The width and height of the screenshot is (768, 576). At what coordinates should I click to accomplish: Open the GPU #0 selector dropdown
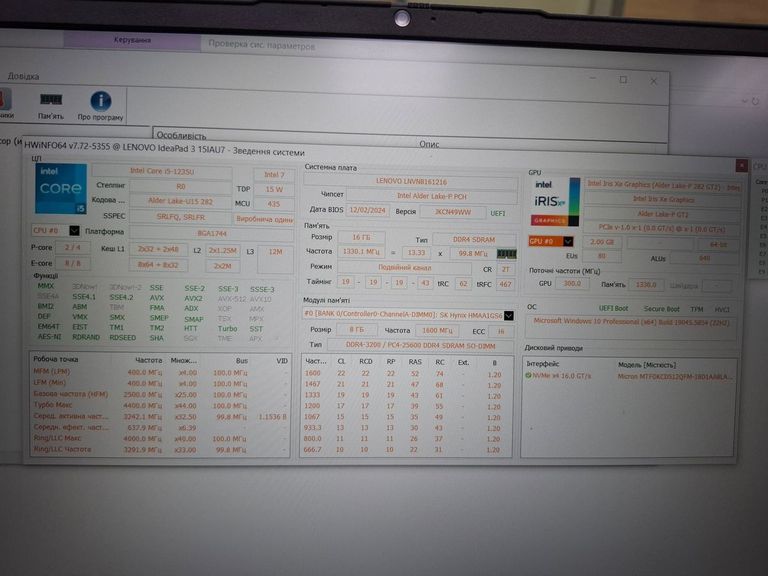[x=551, y=241]
